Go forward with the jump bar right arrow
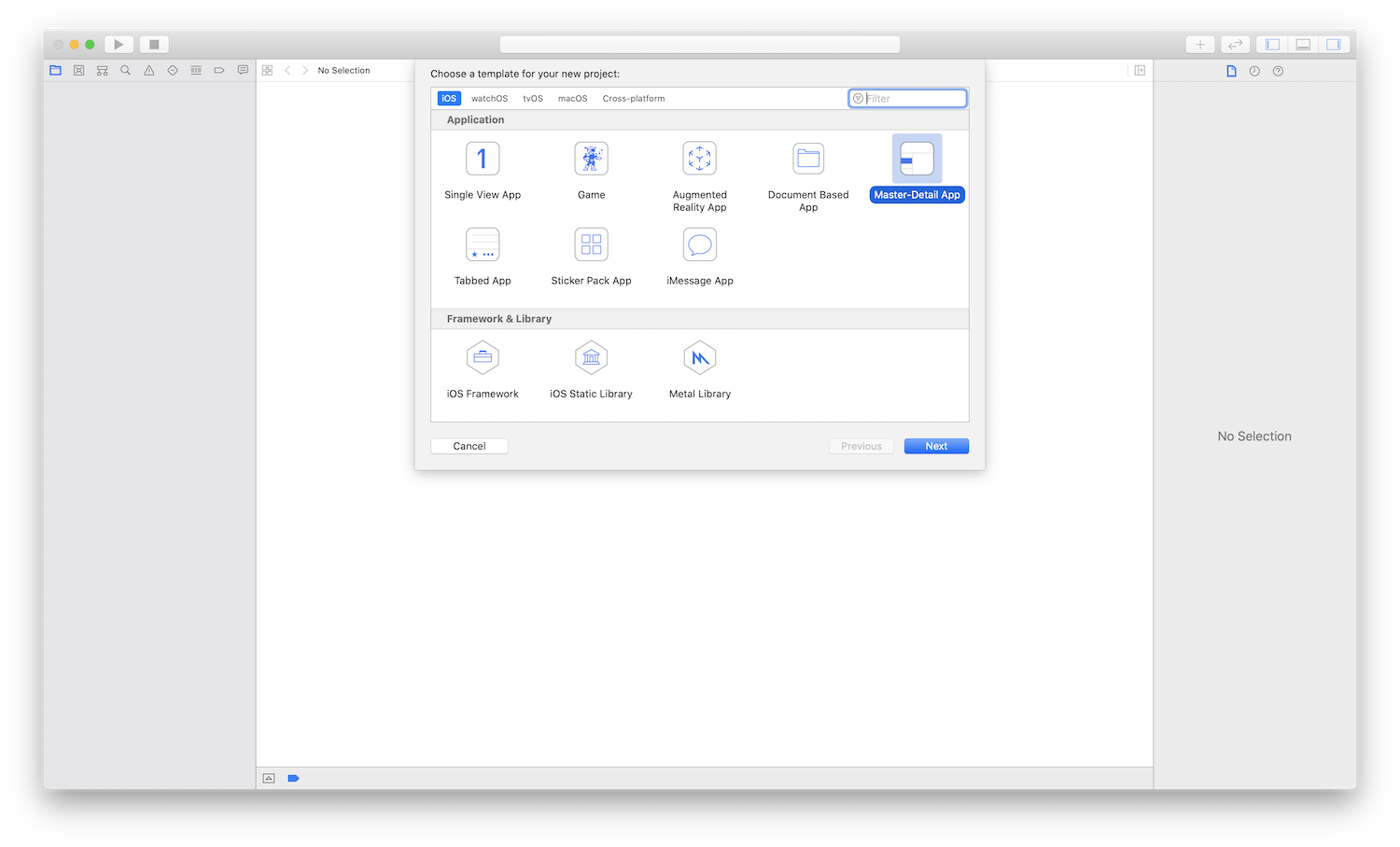 click(x=305, y=70)
